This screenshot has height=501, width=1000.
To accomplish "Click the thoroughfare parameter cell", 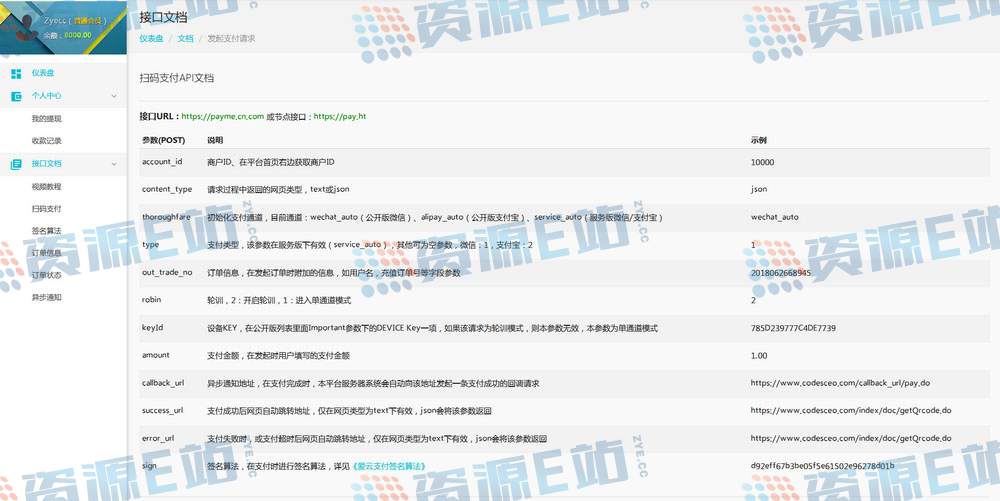I will pos(166,217).
